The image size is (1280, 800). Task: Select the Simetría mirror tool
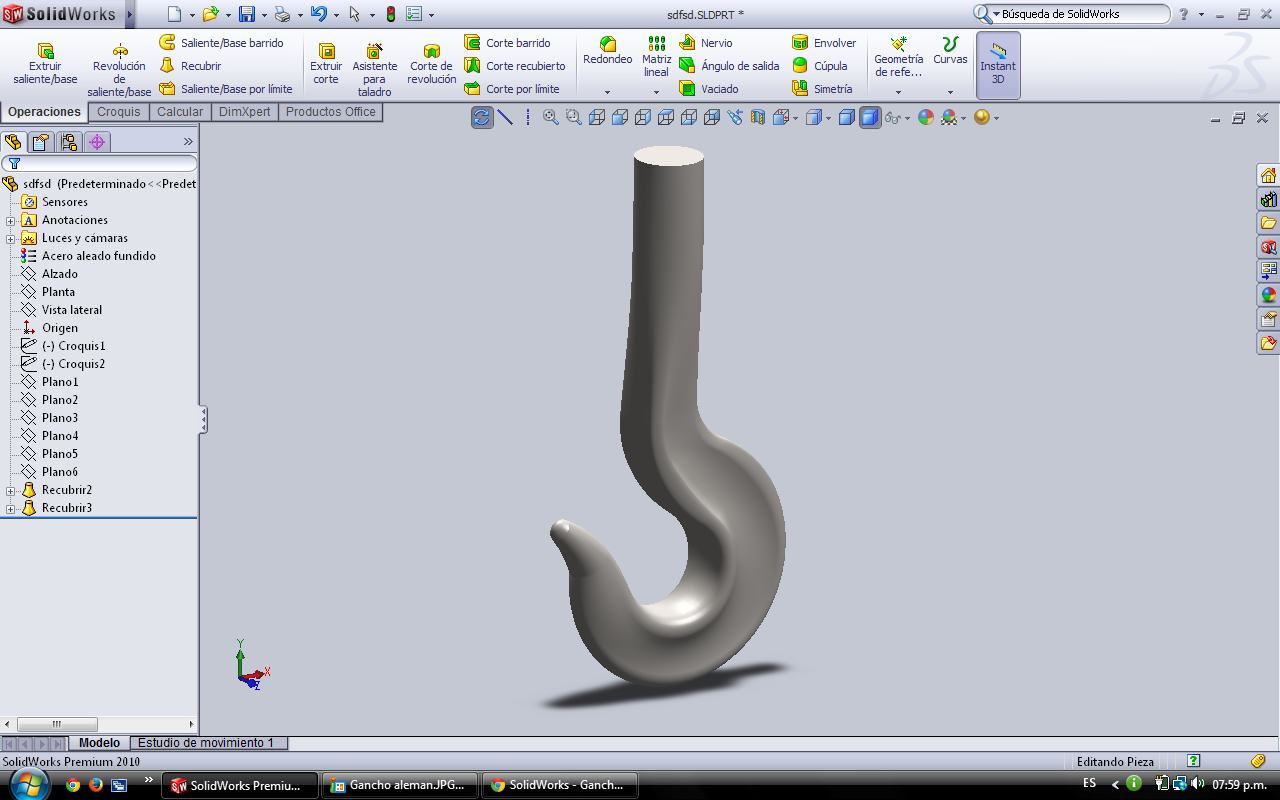pyautogui.click(x=822, y=89)
